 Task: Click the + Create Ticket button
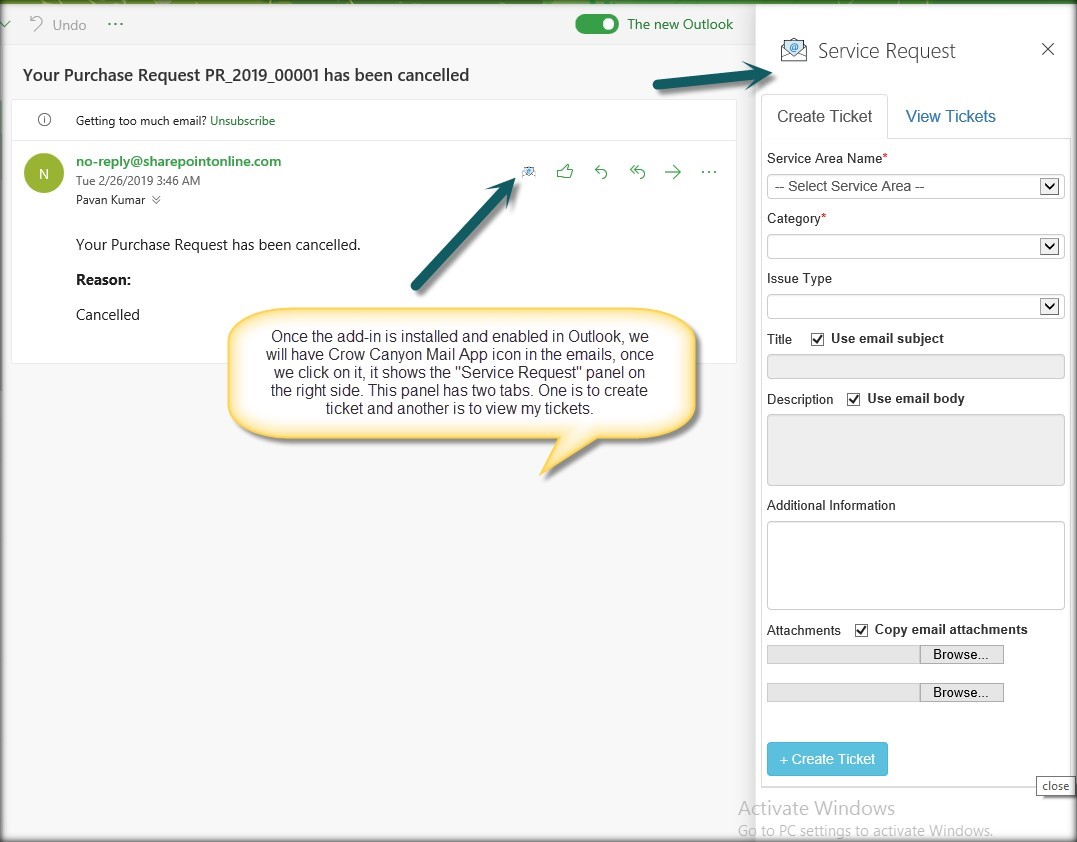pos(827,759)
